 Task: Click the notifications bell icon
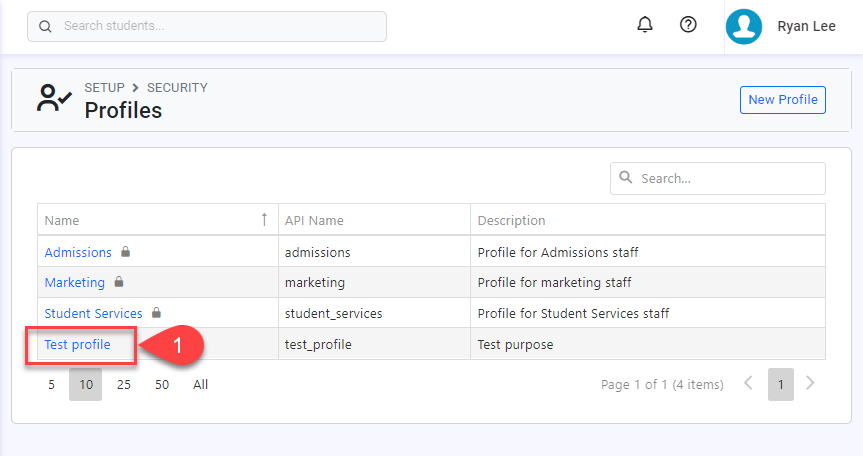(645, 25)
